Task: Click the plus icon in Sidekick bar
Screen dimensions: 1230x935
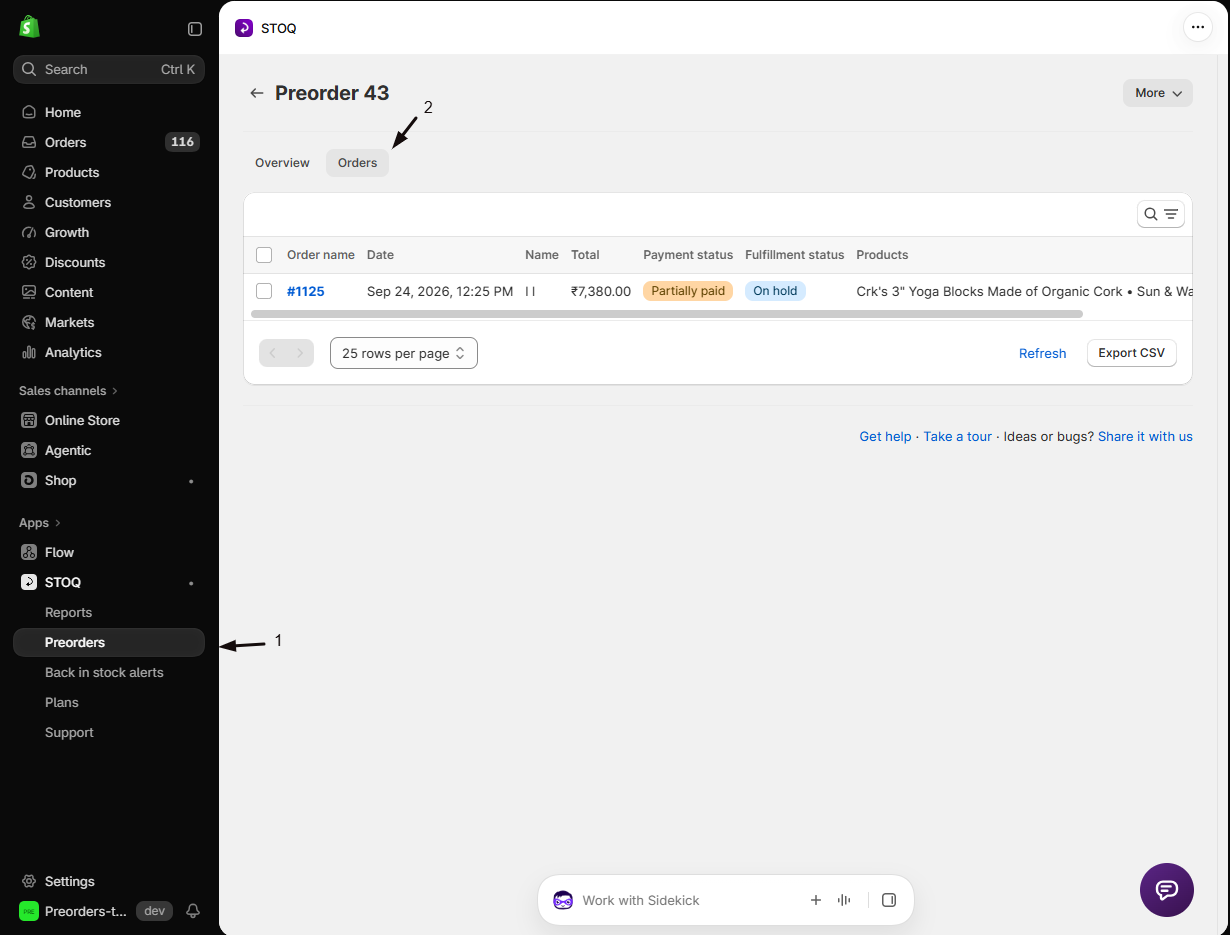Action: (816, 900)
